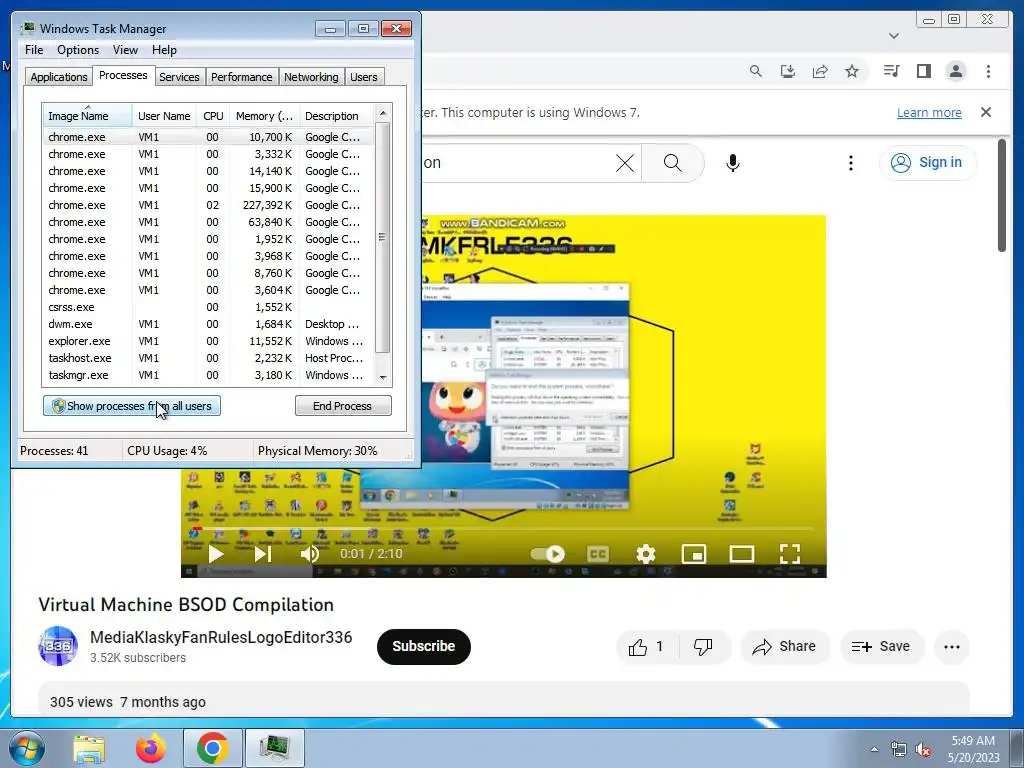Viewport: 1024px width, 768px height.
Task: Select chrome.exe row using 227,392 K
Action: click(209, 205)
